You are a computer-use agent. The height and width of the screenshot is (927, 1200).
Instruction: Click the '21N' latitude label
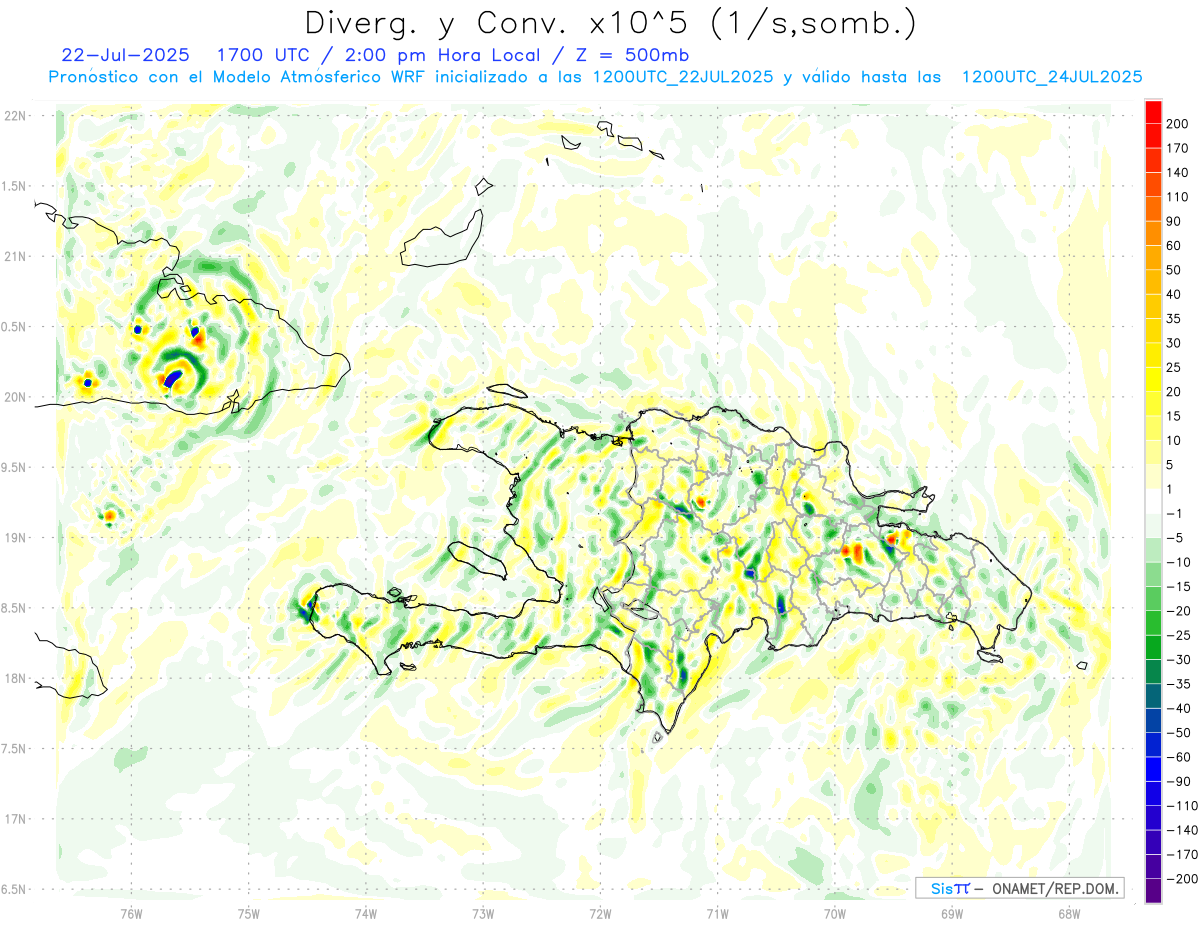point(15,256)
